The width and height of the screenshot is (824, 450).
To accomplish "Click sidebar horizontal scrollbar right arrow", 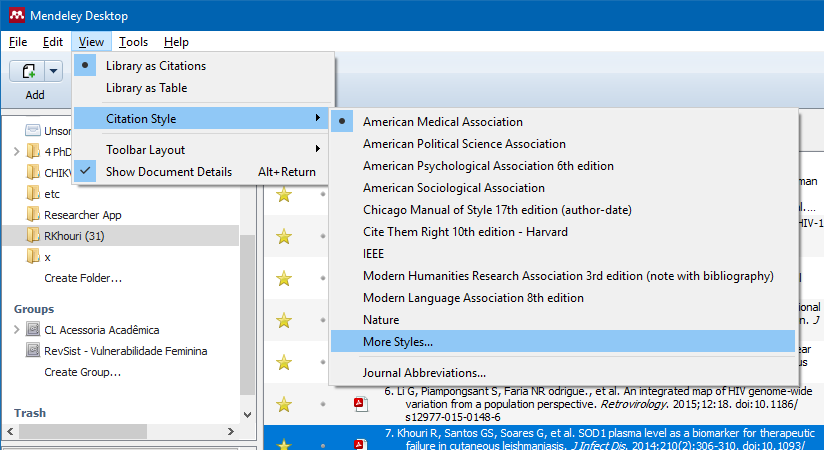I will 231,432.
